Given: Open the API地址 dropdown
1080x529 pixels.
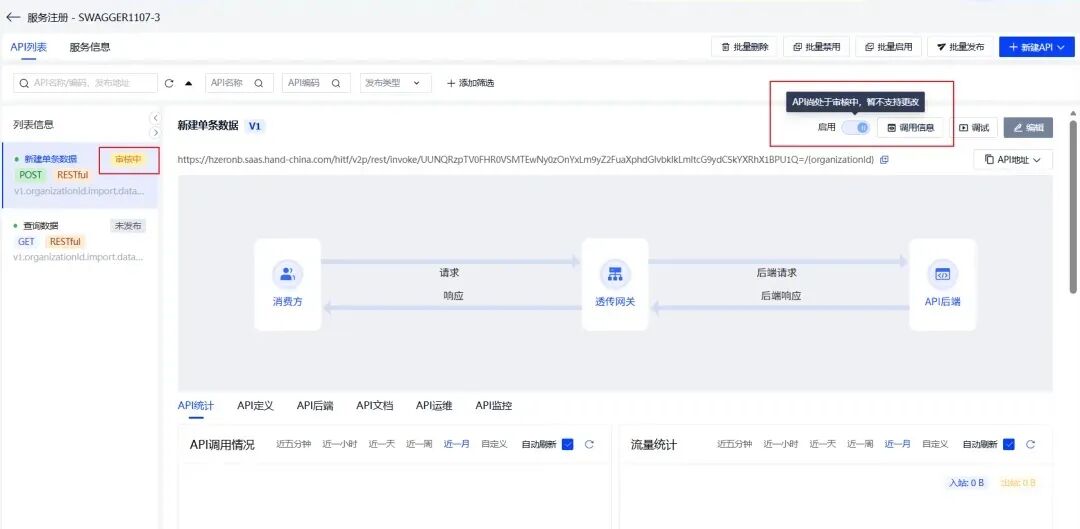Looking at the screenshot, I should pos(1012,160).
